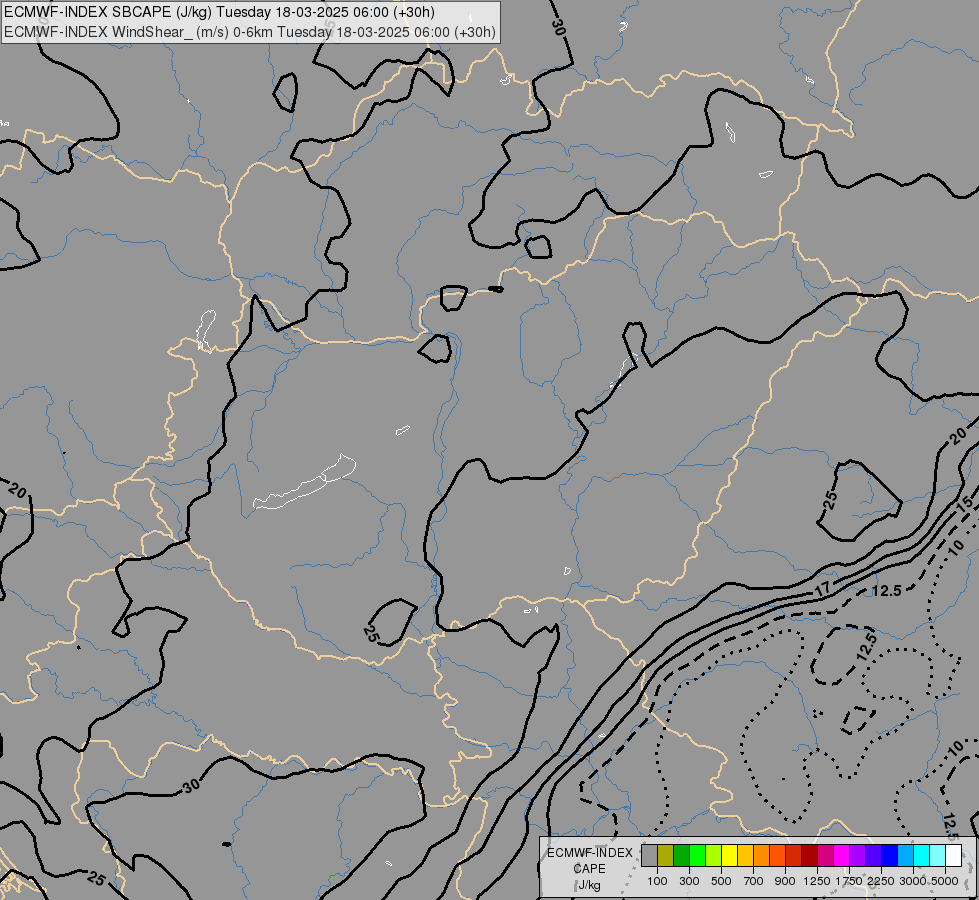Pick the lime yellow-green legend swatch
Viewport: 979px width, 900px height.
pos(713,855)
